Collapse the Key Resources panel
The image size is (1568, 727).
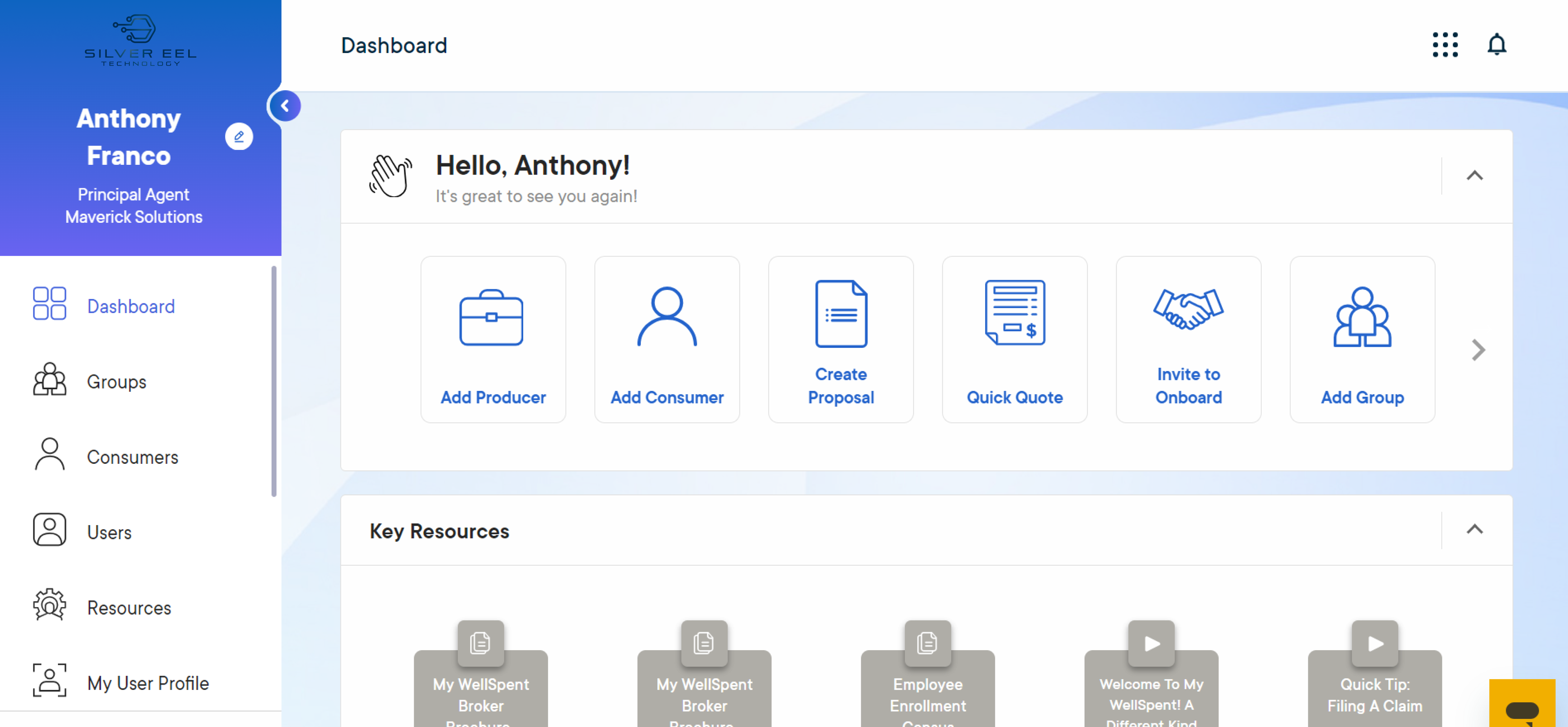(x=1474, y=529)
